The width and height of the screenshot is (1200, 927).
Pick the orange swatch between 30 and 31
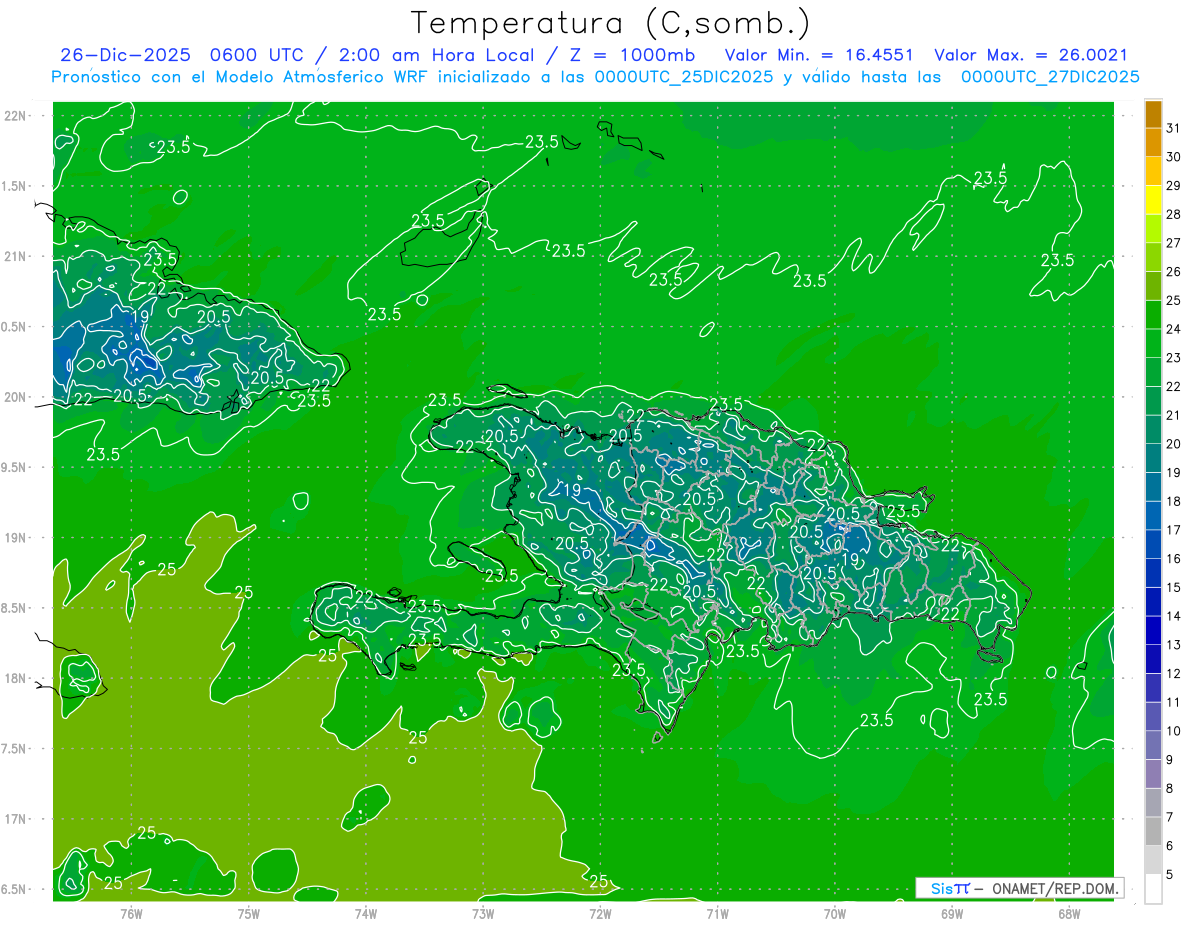pyautogui.click(x=1153, y=143)
